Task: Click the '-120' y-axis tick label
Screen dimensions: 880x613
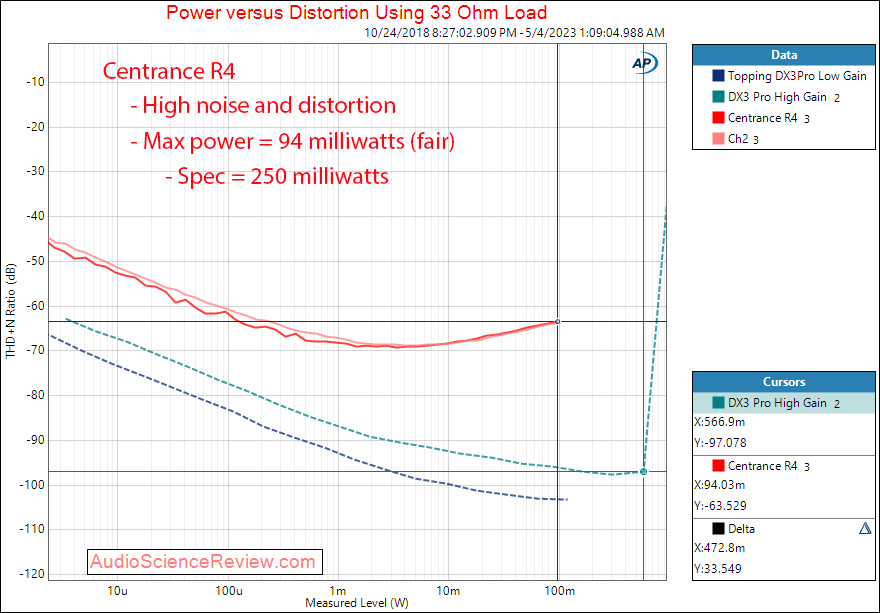Action: click(33, 574)
